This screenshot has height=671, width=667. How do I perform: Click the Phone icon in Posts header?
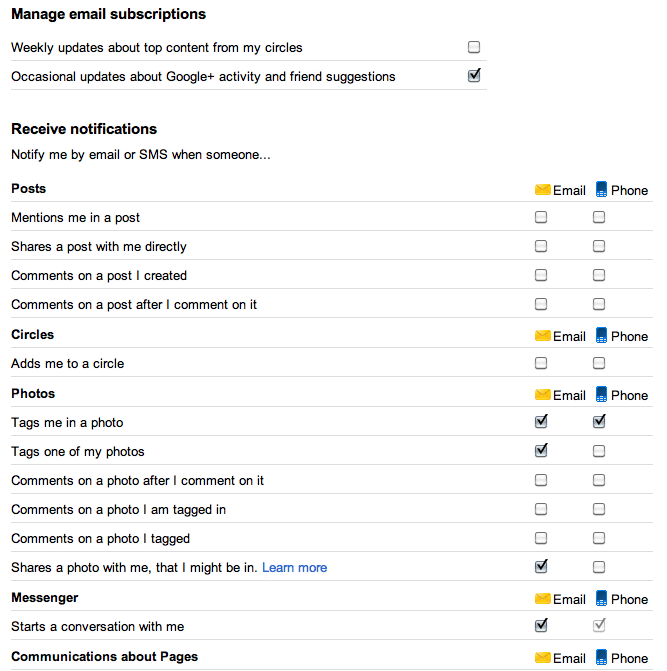click(x=601, y=189)
